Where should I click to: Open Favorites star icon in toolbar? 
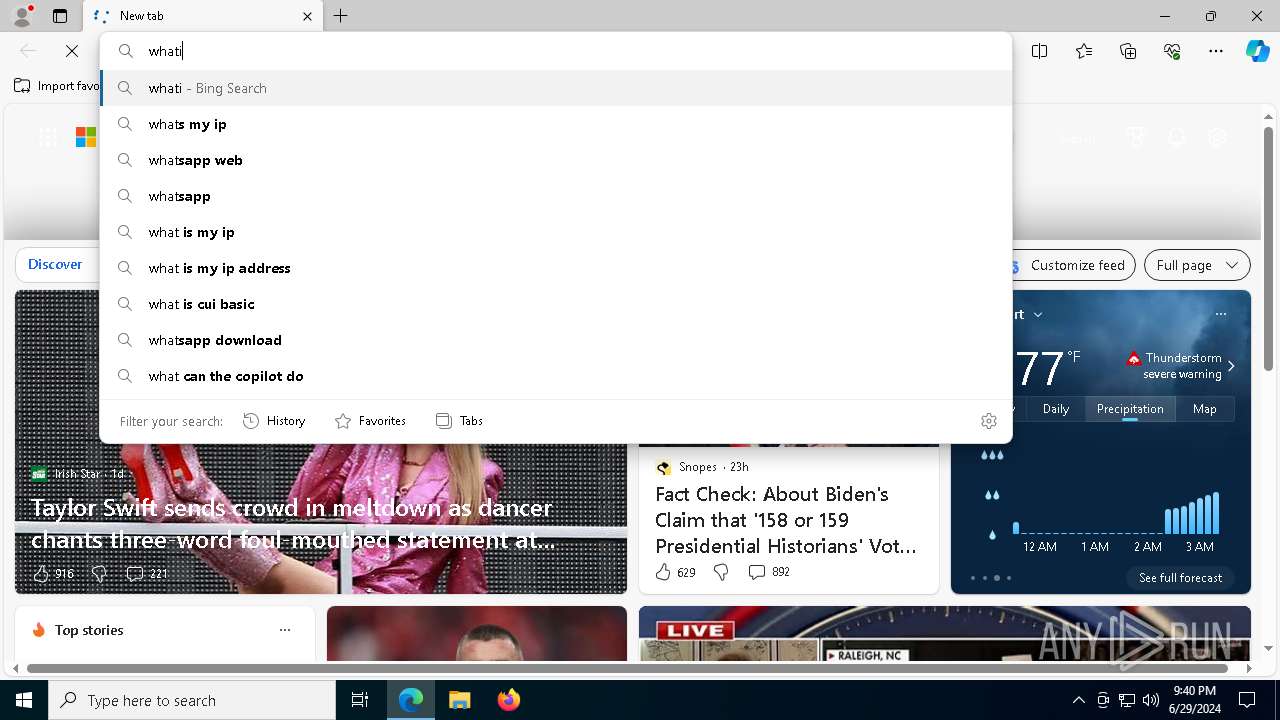pos(1084,51)
